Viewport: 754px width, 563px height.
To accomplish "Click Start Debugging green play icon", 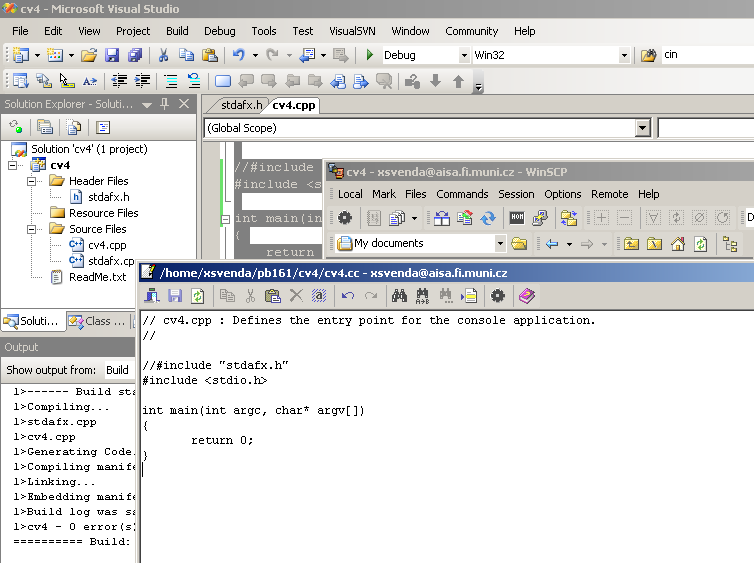I will (369, 55).
